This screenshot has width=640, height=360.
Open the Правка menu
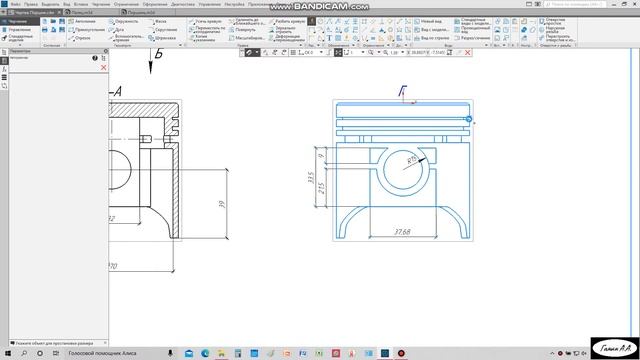[x=31, y=4]
